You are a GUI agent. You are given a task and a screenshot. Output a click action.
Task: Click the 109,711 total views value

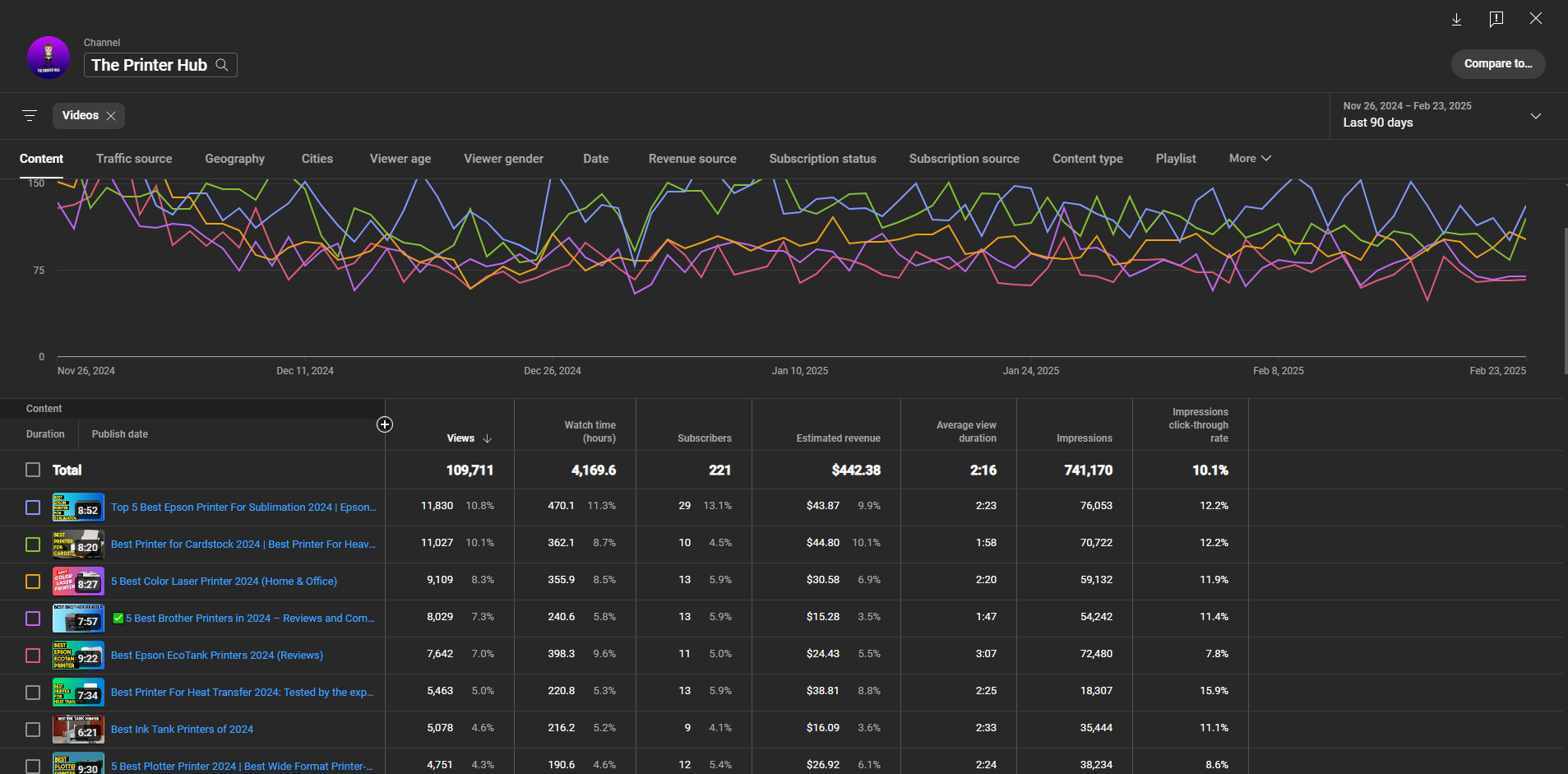coord(469,470)
